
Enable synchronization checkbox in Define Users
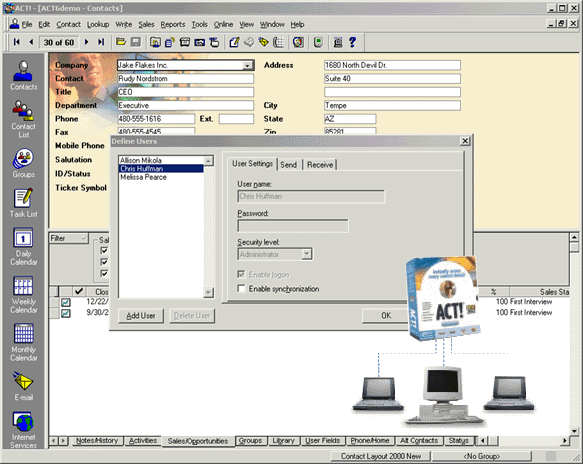tap(241, 289)
